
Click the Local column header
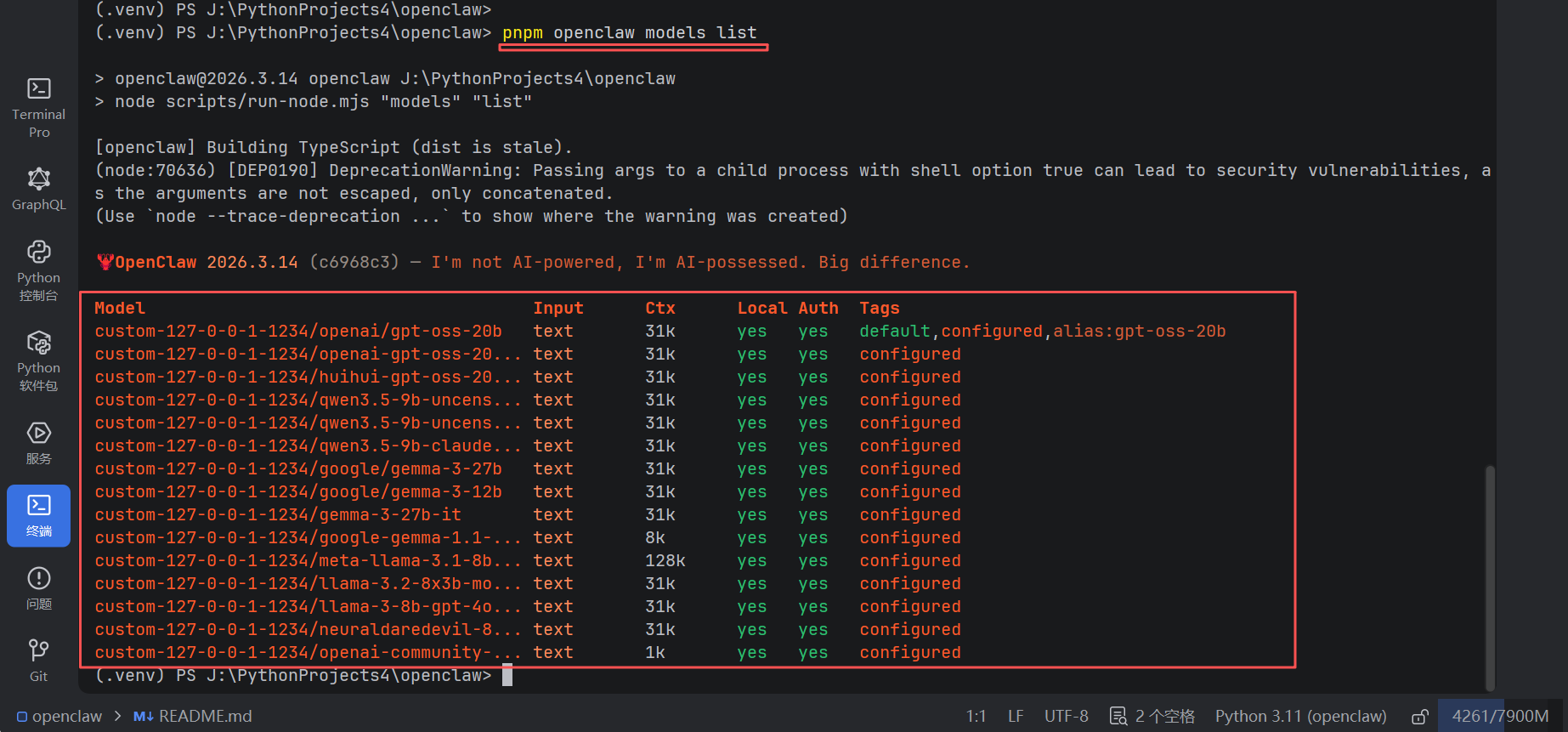point(762,308)
